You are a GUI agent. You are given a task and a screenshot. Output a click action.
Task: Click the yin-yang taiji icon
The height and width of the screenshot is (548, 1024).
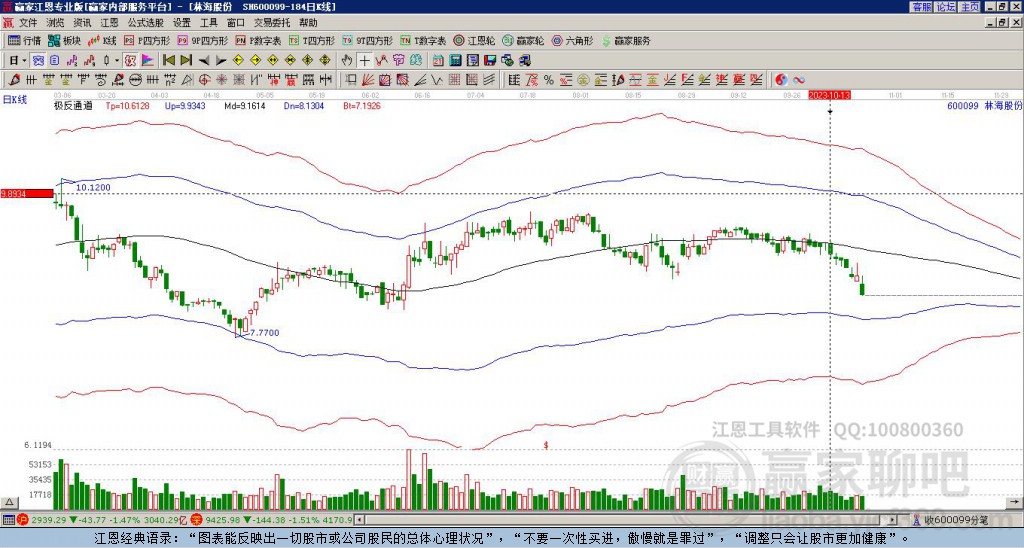tap(781, 80)
